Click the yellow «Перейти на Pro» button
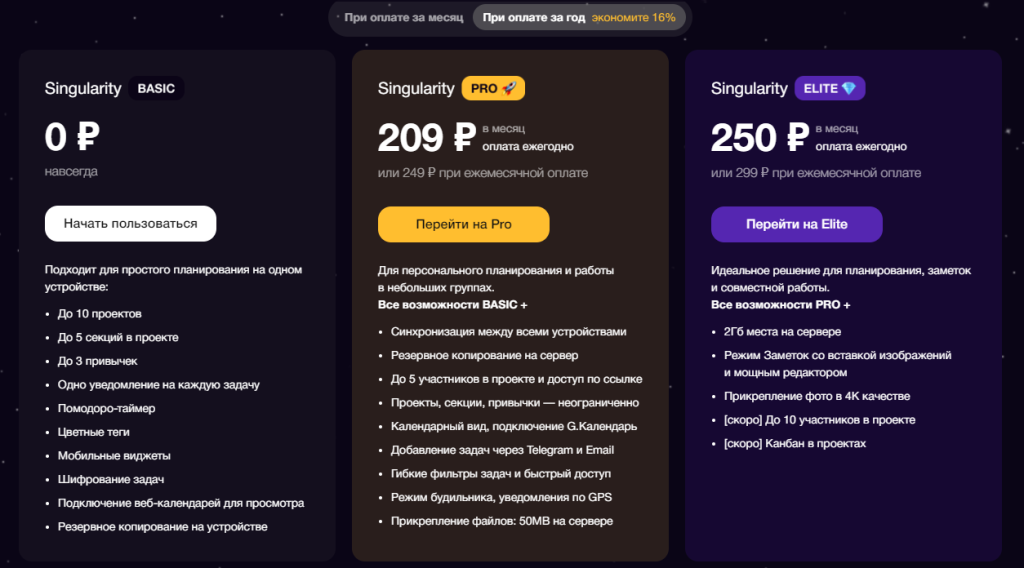 464,225
